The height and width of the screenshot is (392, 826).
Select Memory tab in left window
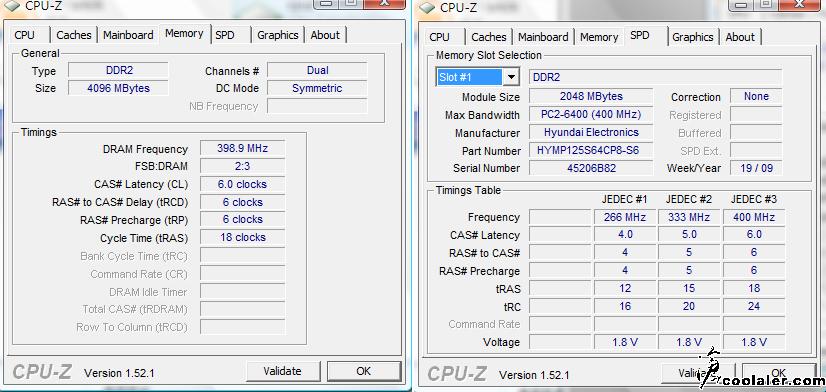184,34
